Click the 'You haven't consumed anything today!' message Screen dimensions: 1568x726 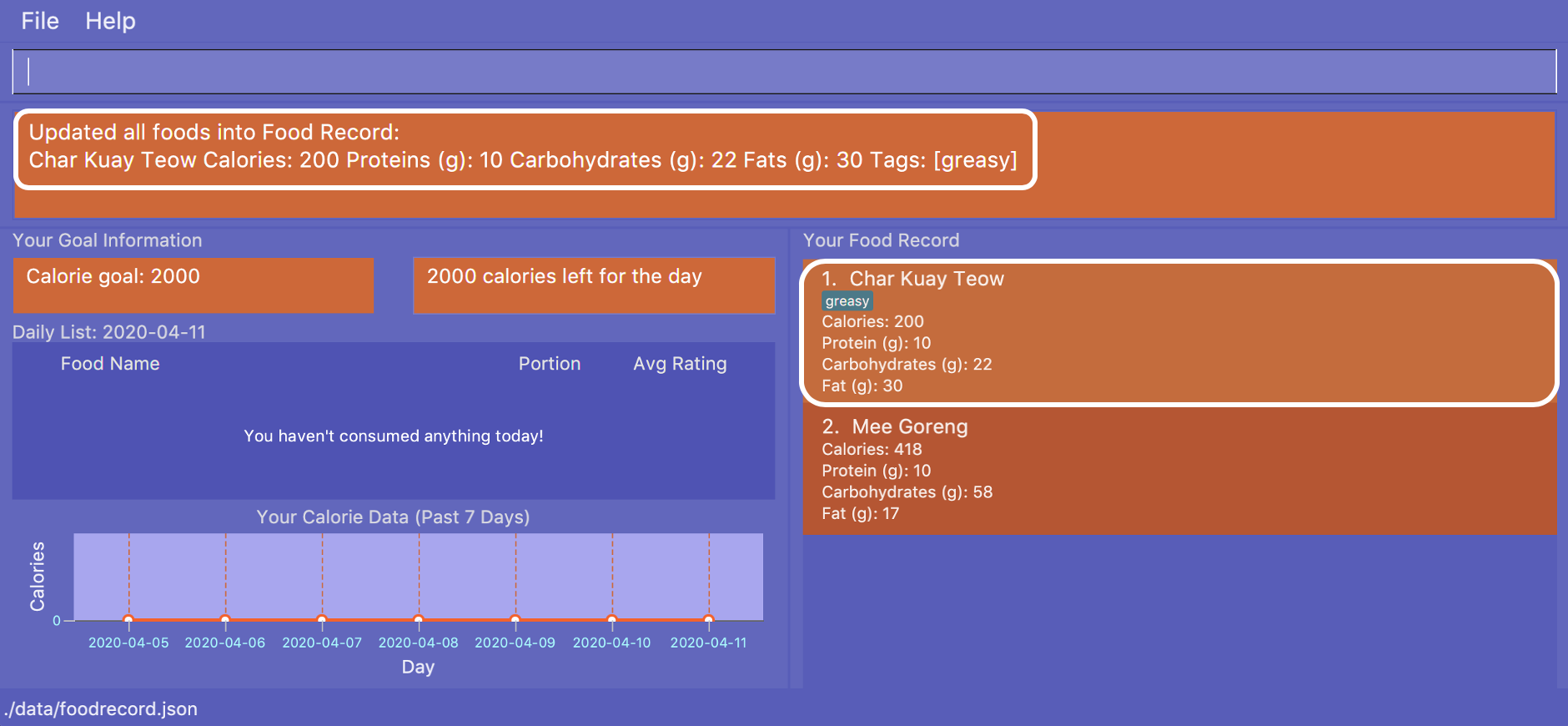click(x=394, y=436)
